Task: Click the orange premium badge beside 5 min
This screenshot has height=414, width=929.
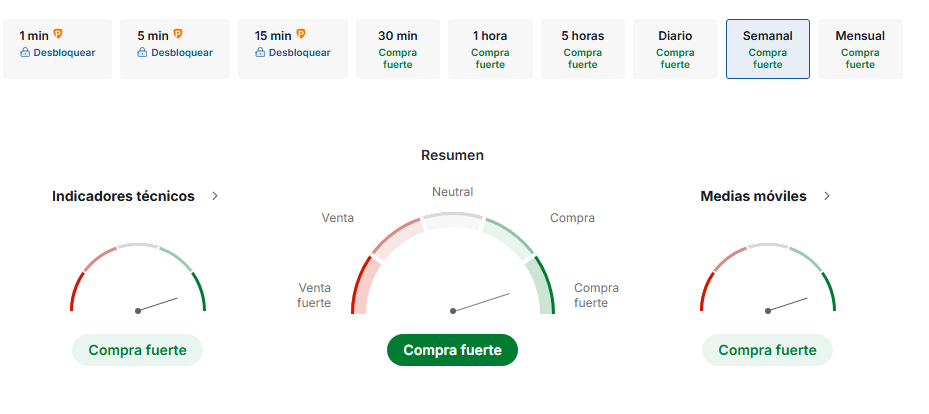Action: [178, 34]
